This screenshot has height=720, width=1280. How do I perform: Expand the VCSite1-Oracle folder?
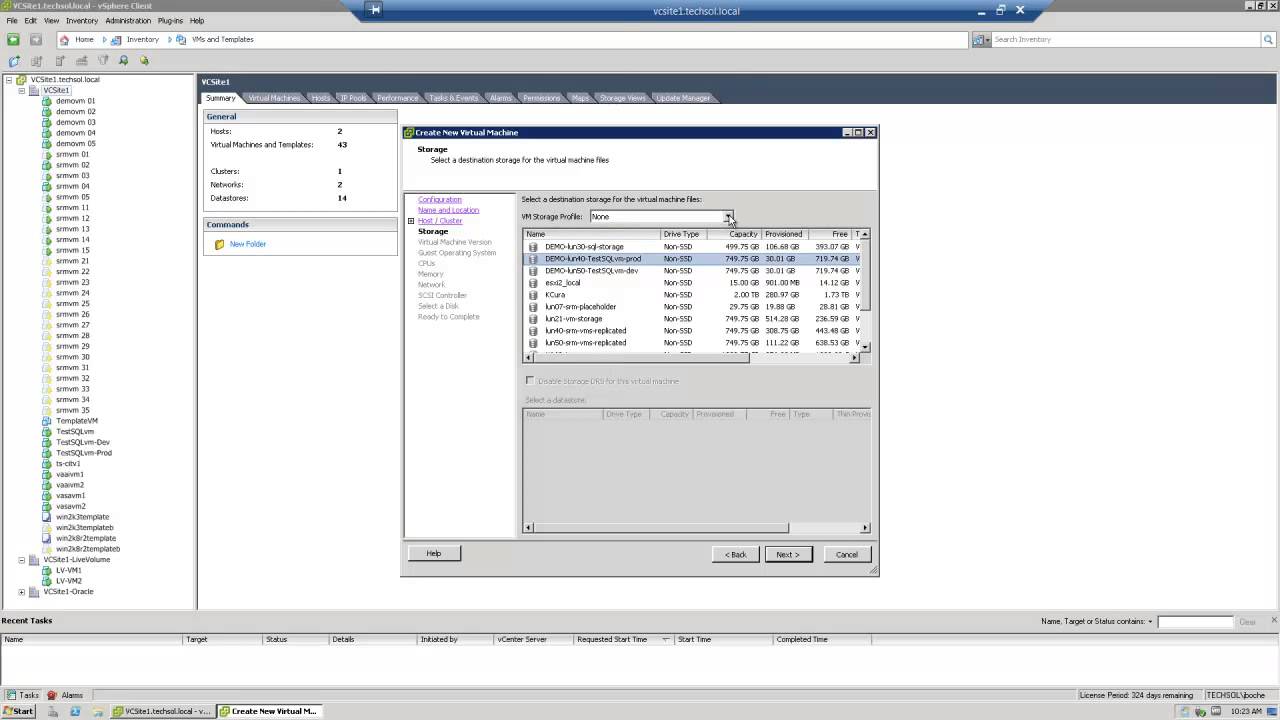click(x=22, y=592)
